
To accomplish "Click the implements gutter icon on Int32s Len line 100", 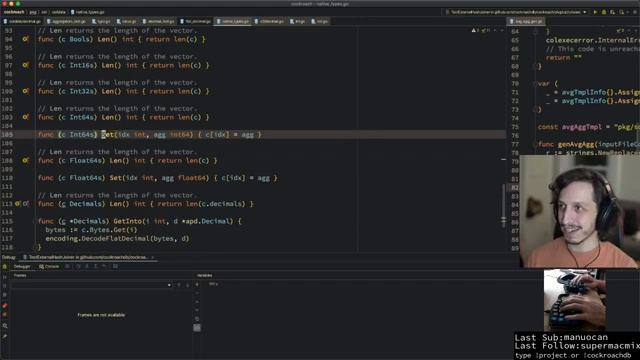I will [x=25, y=91].
